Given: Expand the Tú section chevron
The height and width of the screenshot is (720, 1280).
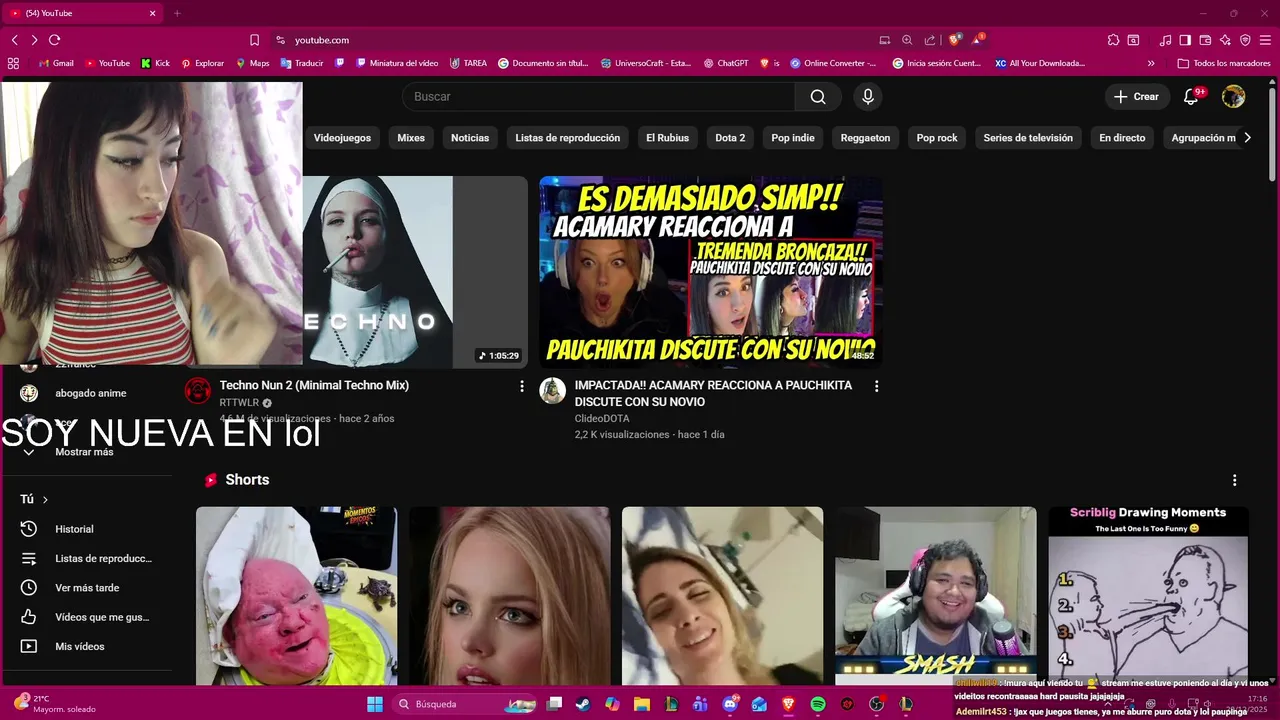Looking at the screenshot, I should click(x=45, y=499).
